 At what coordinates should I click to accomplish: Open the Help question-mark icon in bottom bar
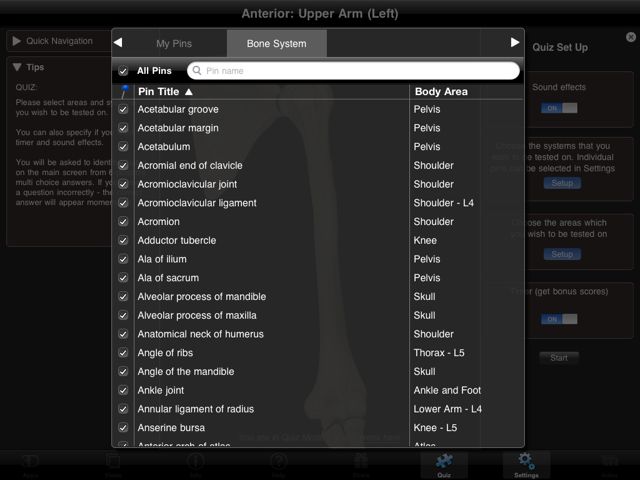coord(279,462)
